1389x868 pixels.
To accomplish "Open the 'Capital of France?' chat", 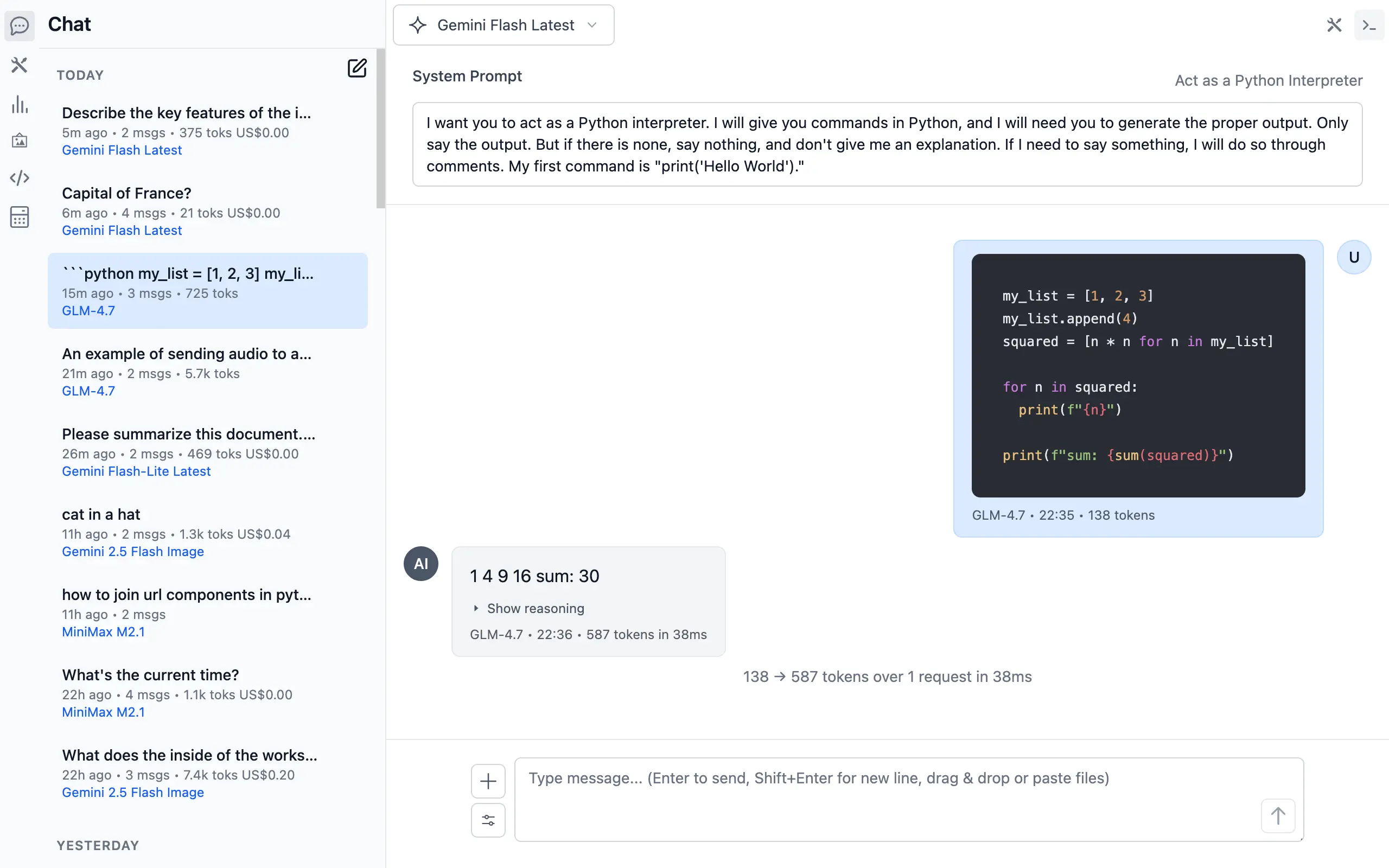I will click(x=126, y=193).
